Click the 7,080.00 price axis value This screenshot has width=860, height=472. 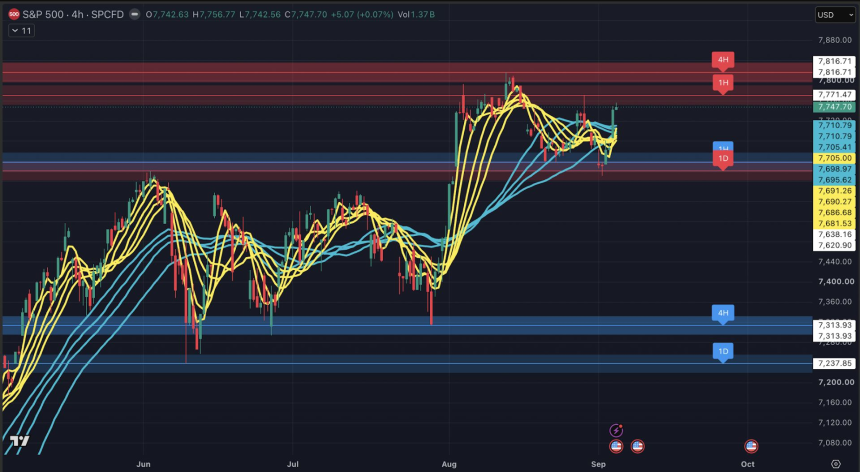pos(835,442)
